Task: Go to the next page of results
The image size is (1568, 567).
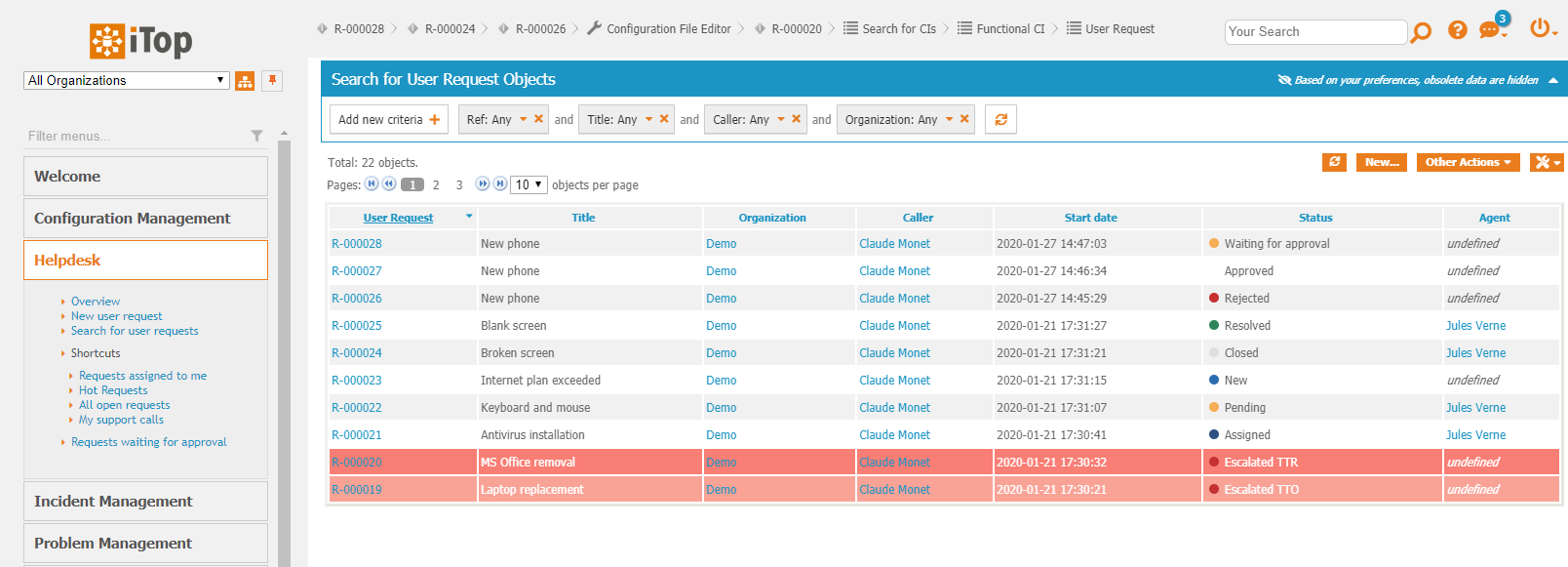Action: point(482,184)
